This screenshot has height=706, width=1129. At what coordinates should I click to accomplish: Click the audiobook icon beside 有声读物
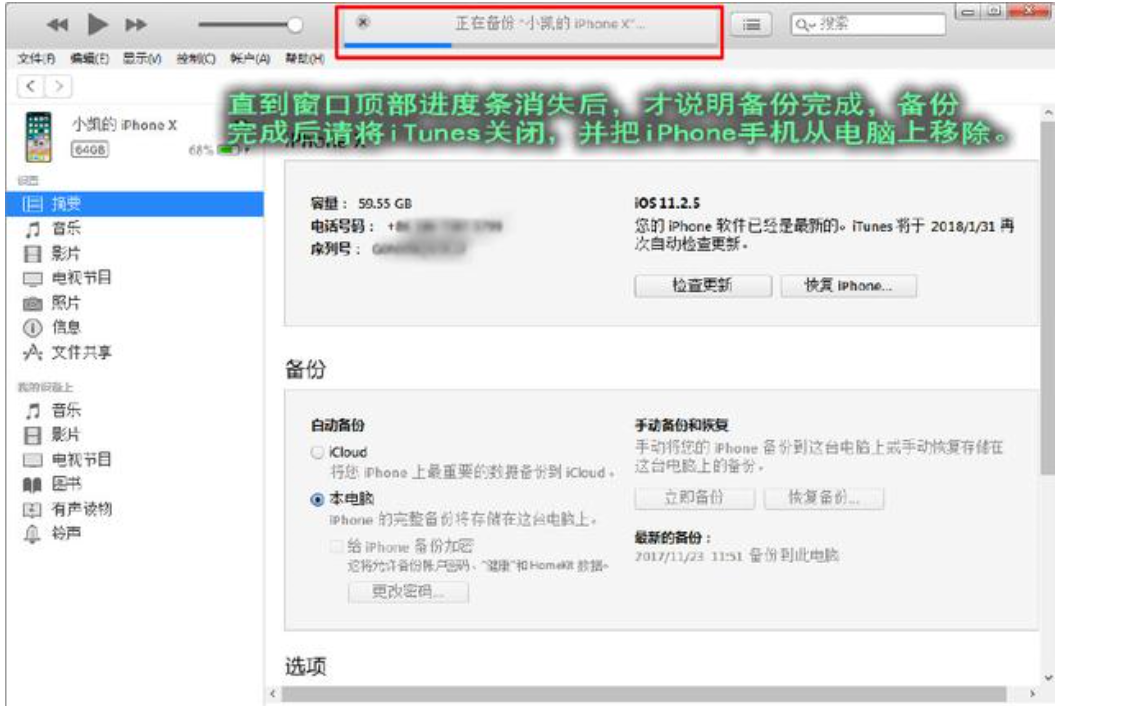pyautogui.click(x=32, y=510)
